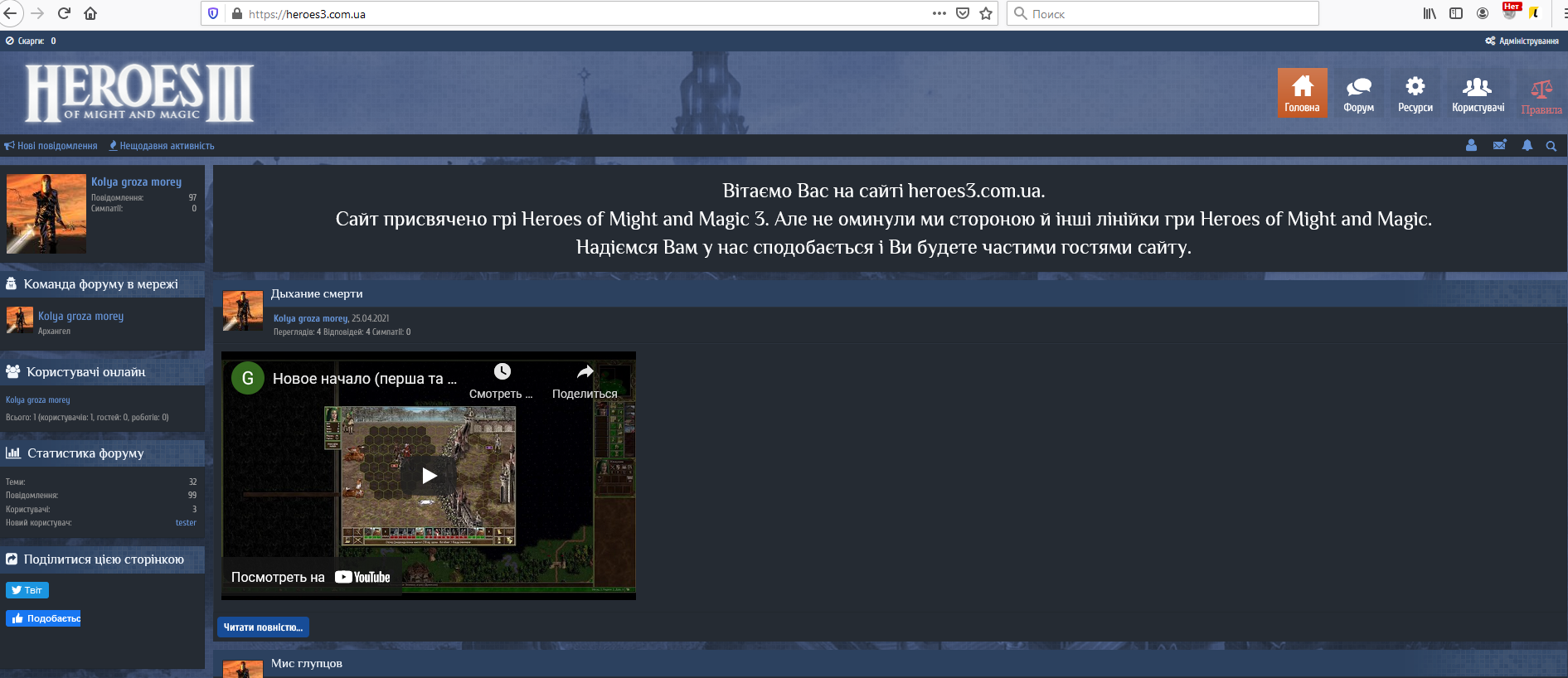1568x678 pixels.
Task: Click the Твіт share button
Action: coord(27,590)
